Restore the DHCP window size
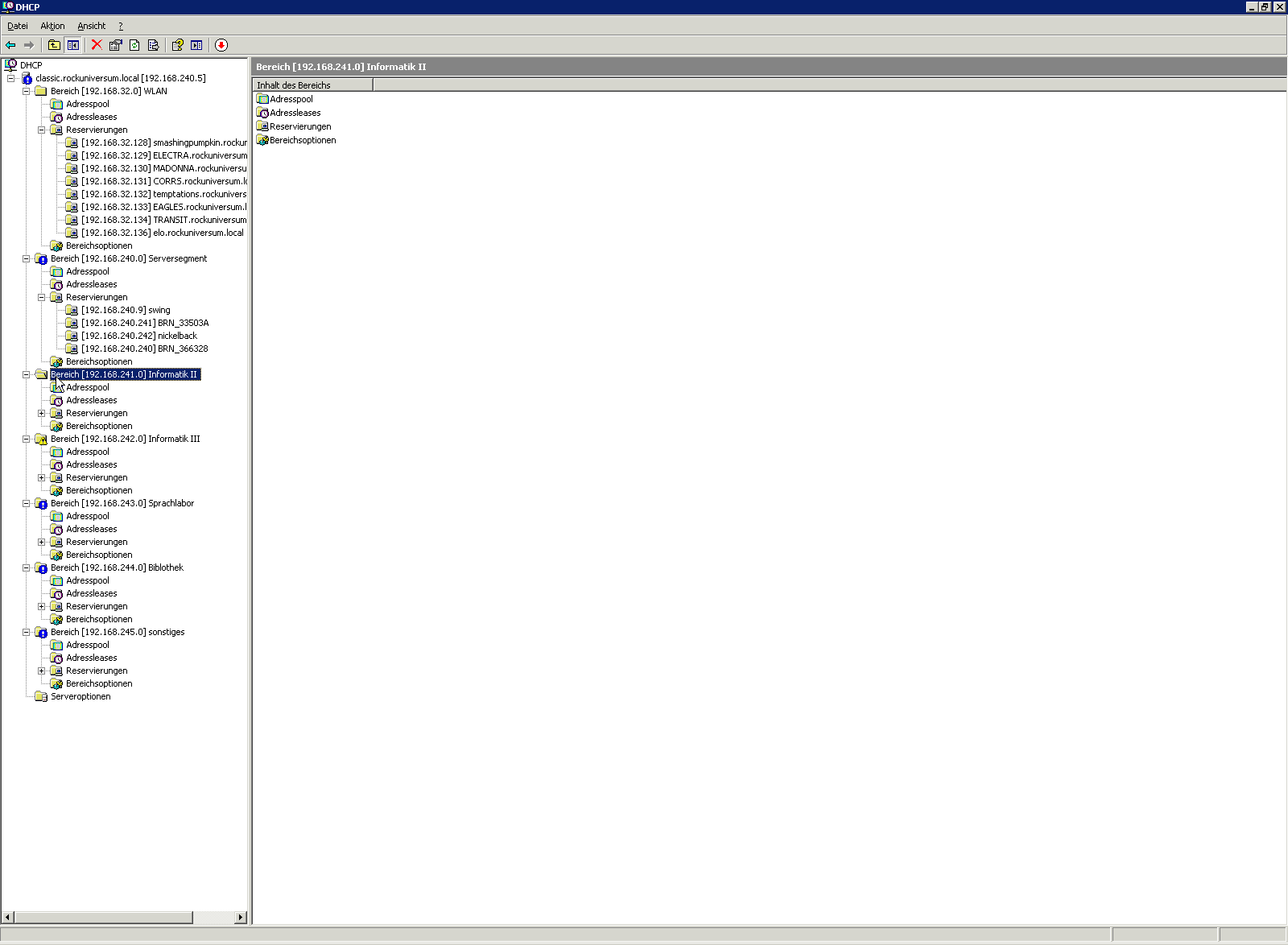Image resolution: width=1288 pixels, height=945 pixels. point(1265,6)
